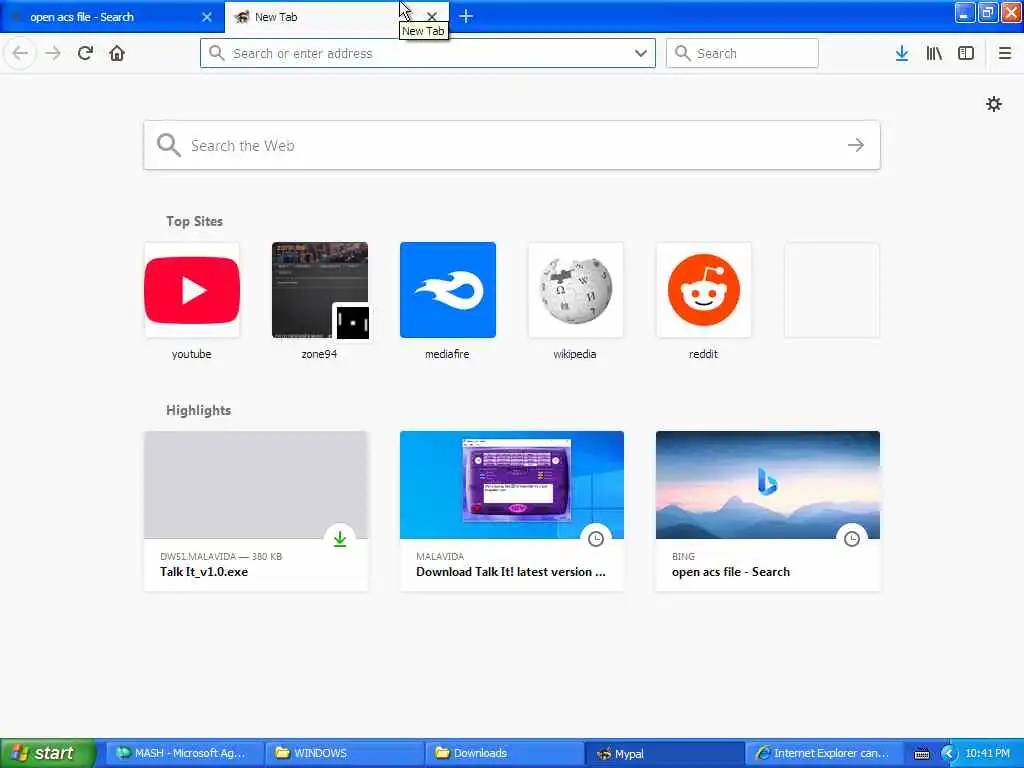Image resolution: width=1024 pixels, height=768 pixels.
Task: Select Mypal taskbar button
Action: 665,753
